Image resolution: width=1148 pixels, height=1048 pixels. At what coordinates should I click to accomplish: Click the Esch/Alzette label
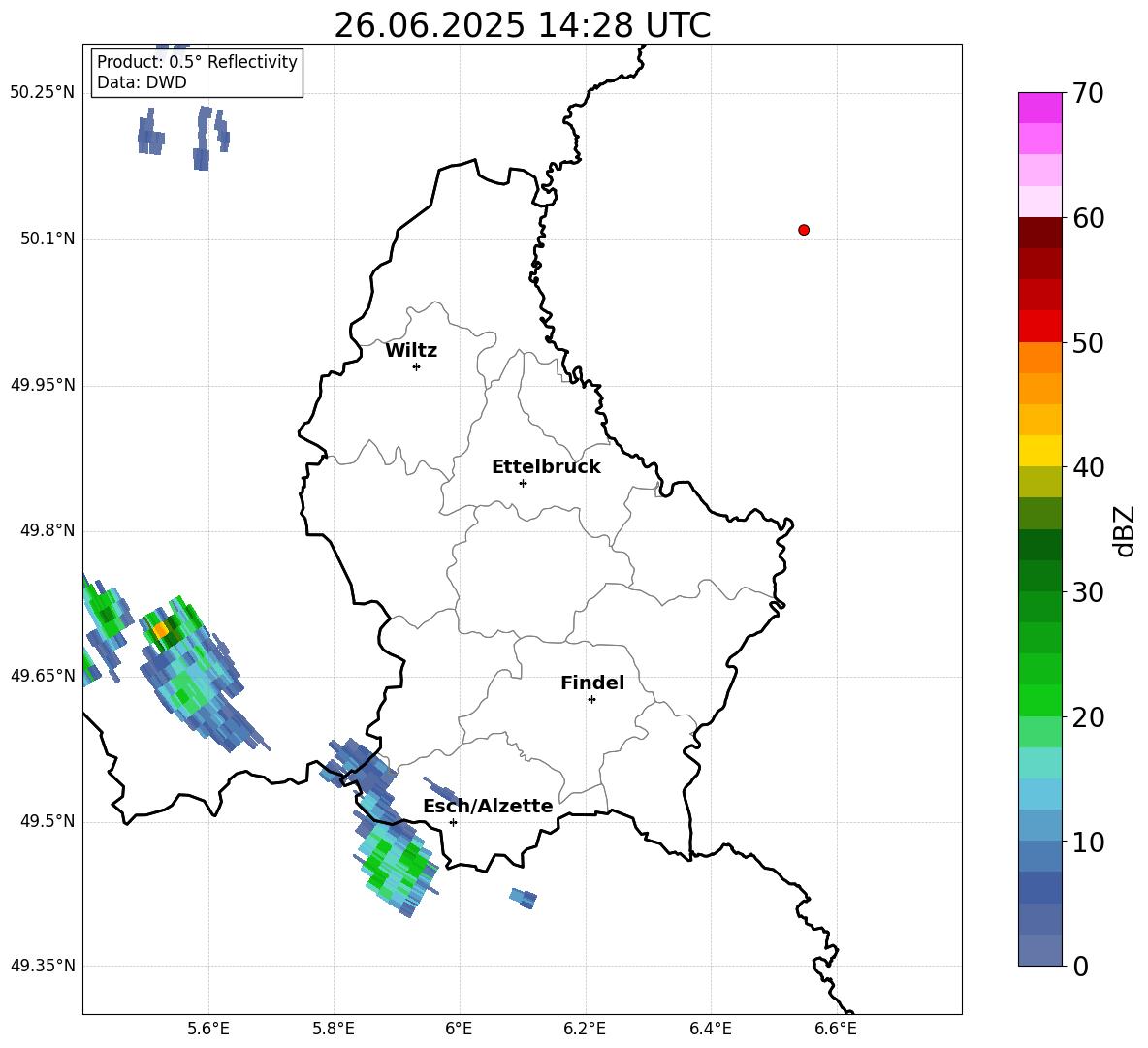pyautogui.click(x=488, y=806)
